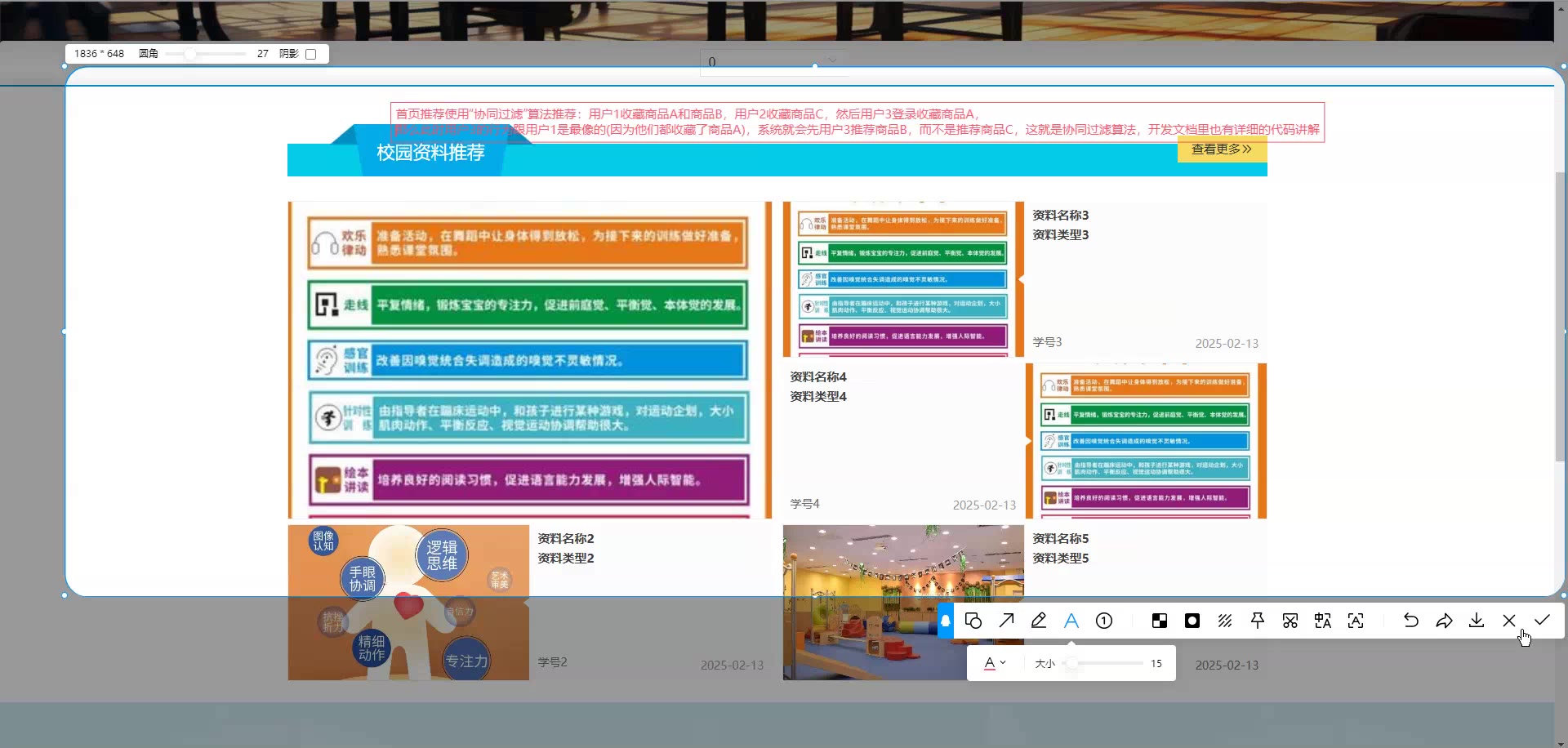Open the 校园资料推荐 section tab
Image resolution: width=1568 pixels, height=748 pixels.
click(430, 153)
